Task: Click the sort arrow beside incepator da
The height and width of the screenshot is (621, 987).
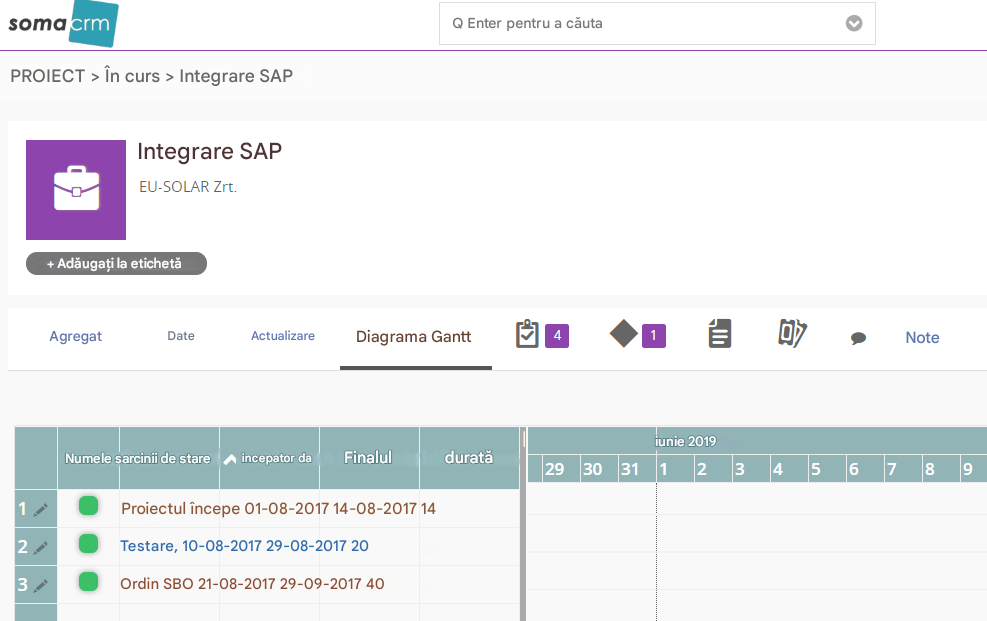Action: click(x=230, y=459)
